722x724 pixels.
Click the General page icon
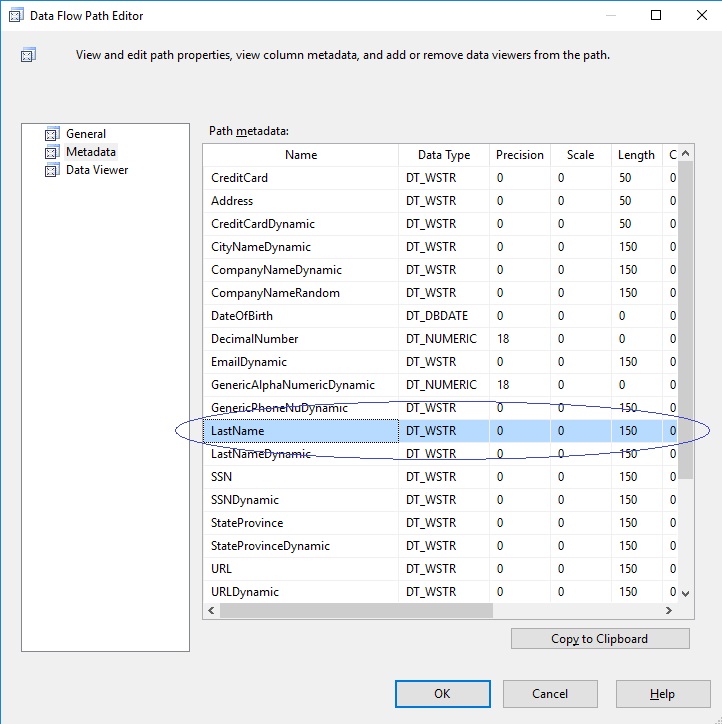52,133
